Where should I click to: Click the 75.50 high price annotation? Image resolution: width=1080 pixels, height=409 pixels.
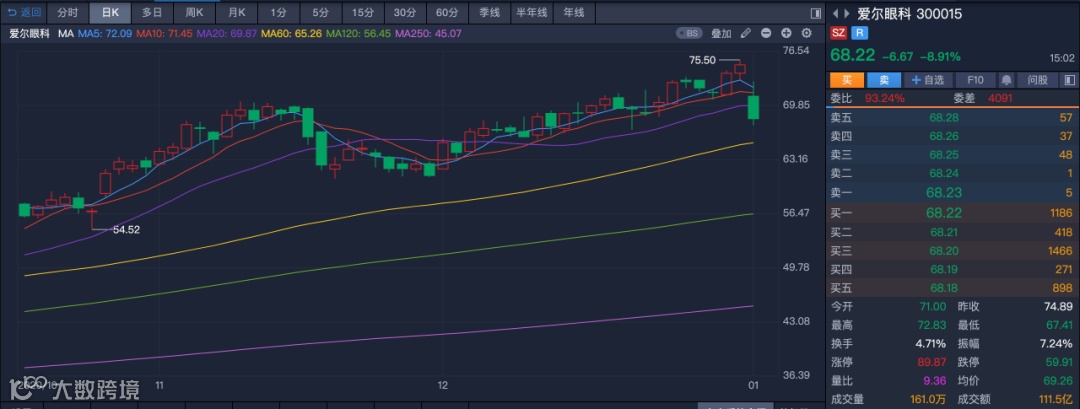[x=703, y=60]
